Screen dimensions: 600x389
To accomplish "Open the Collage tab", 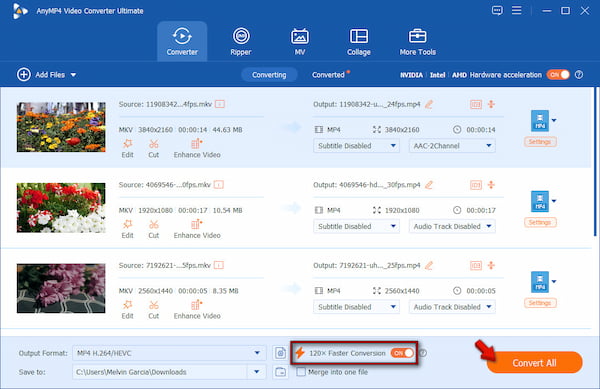I will click(359, 41).
